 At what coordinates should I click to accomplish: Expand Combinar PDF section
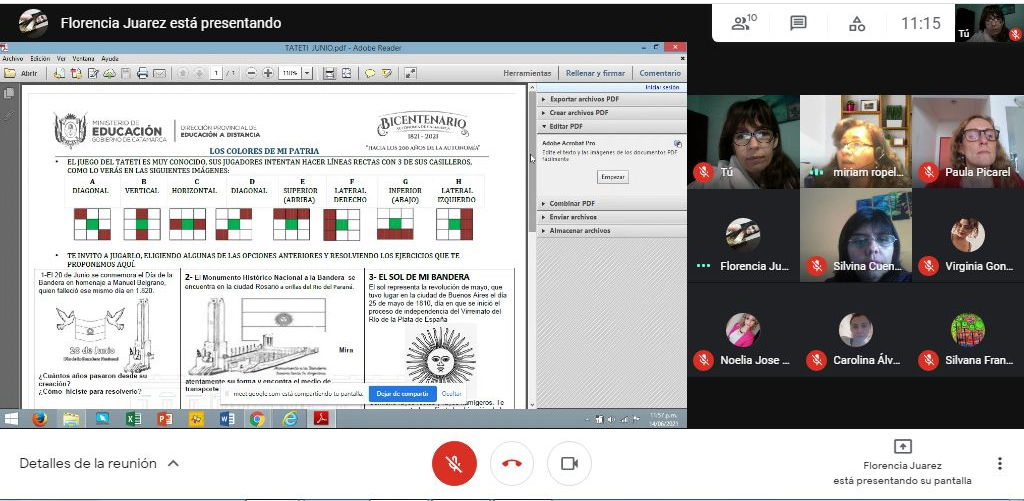[612, 204]
